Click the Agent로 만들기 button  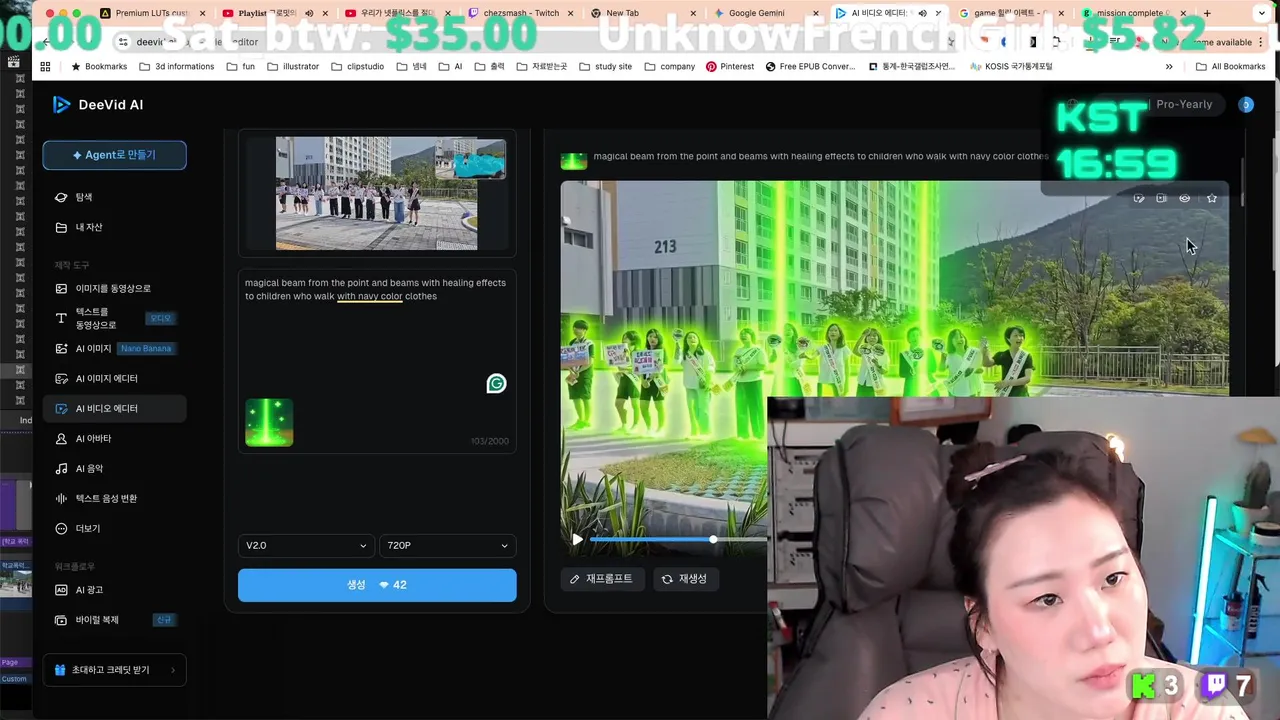click(114, 155)
